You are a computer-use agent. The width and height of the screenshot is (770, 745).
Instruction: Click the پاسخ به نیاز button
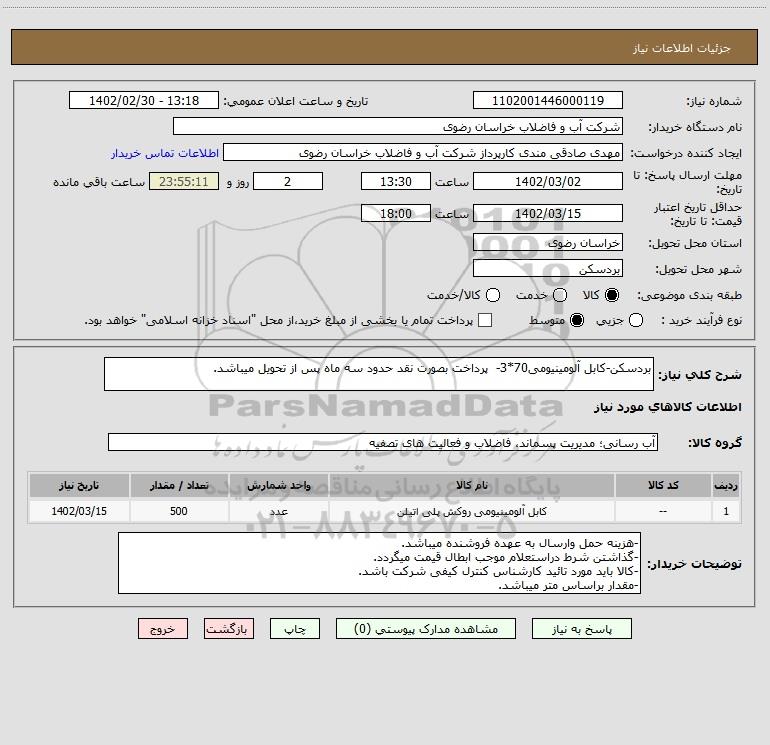click(x=581, y=629)
